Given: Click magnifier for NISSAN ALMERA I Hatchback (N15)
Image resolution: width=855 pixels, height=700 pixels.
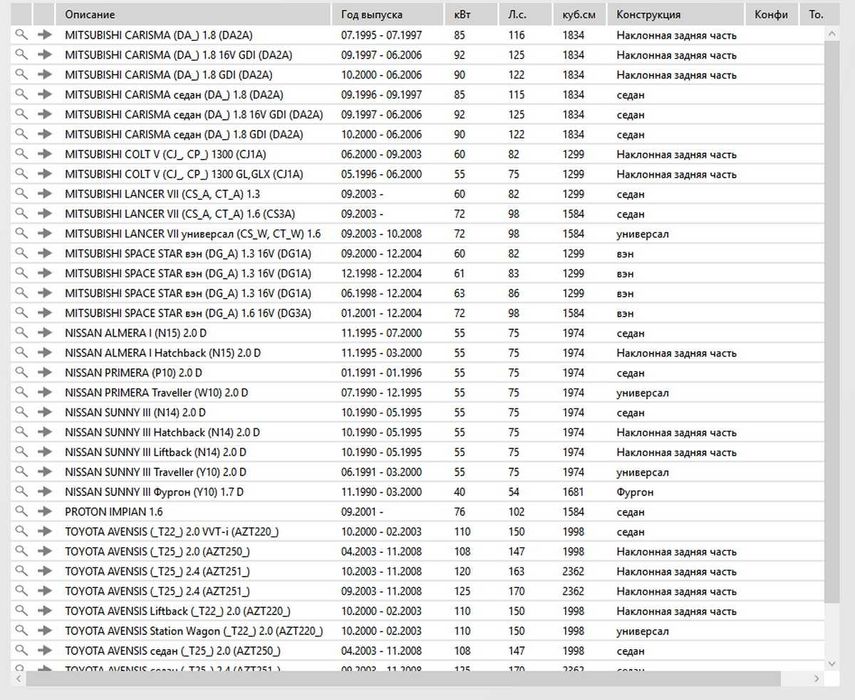Looking at the screenshot, I should pyautogui.click(x=21, y=353).
